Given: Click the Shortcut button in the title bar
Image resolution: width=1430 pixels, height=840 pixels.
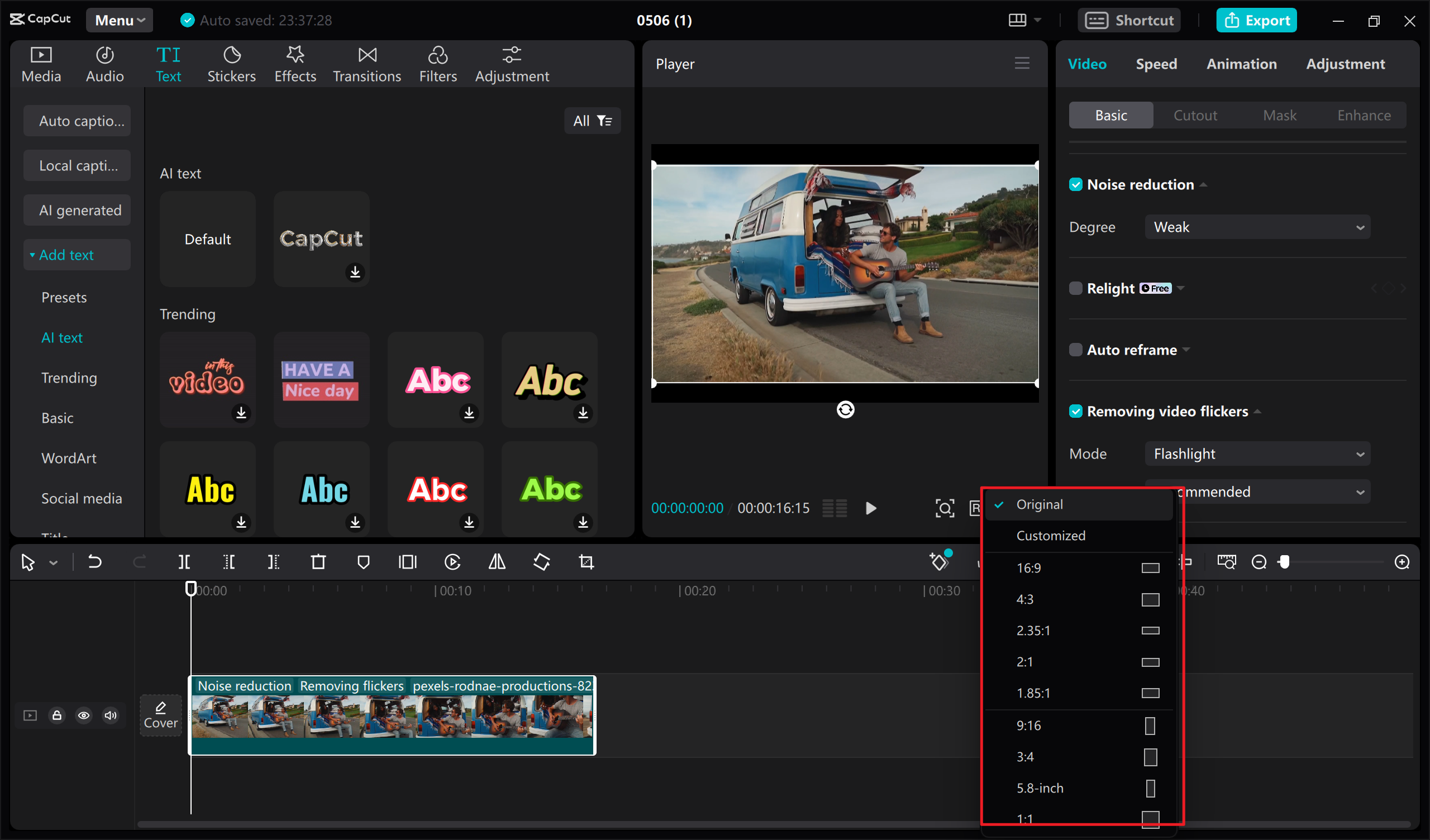Looking at the screenshot, I should coord(1129,20).
